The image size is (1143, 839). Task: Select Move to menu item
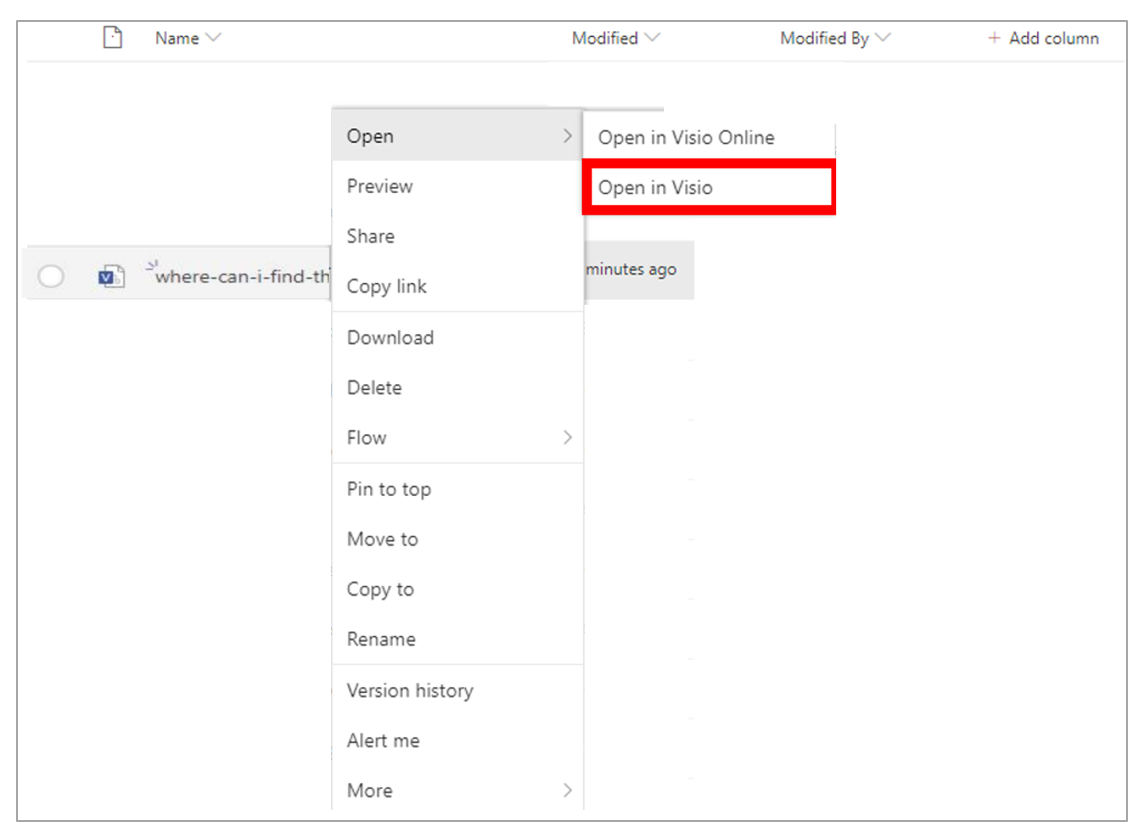(x=458, y=539)
